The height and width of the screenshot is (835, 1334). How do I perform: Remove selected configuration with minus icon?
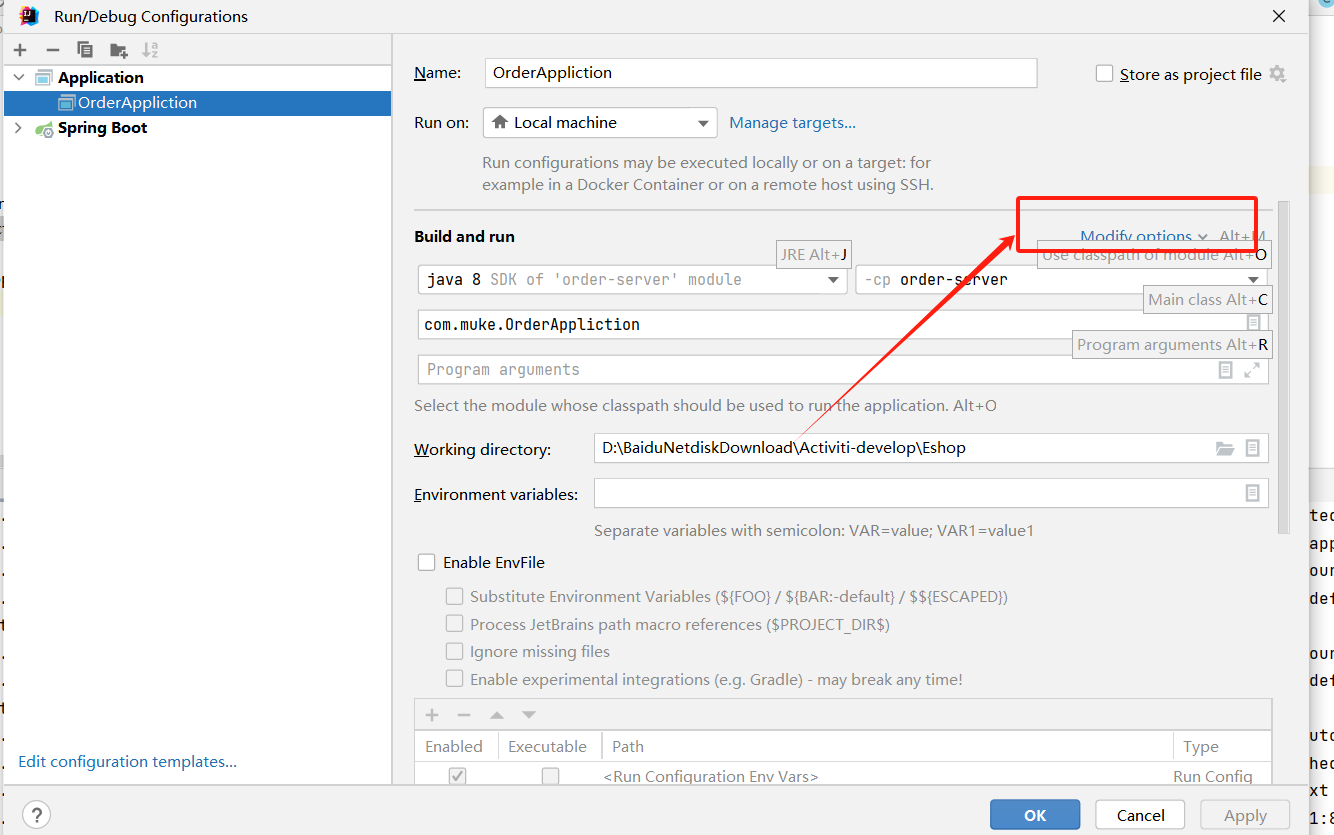click(x=53, y=50)
